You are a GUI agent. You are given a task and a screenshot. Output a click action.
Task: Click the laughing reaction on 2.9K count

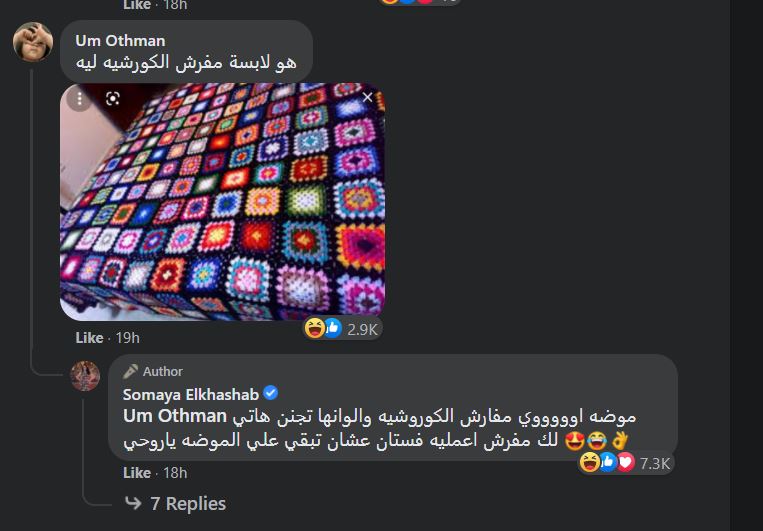click(x=314, y=329)
